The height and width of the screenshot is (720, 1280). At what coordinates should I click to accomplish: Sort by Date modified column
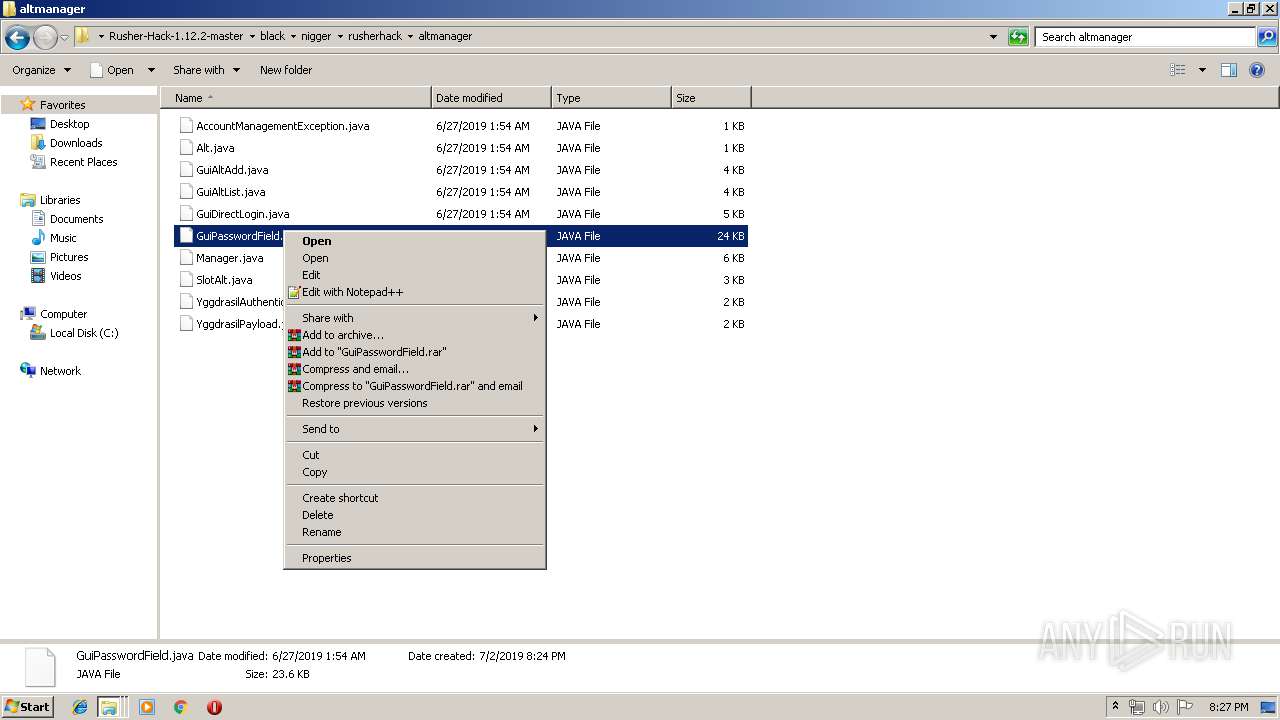click(491, 98)
